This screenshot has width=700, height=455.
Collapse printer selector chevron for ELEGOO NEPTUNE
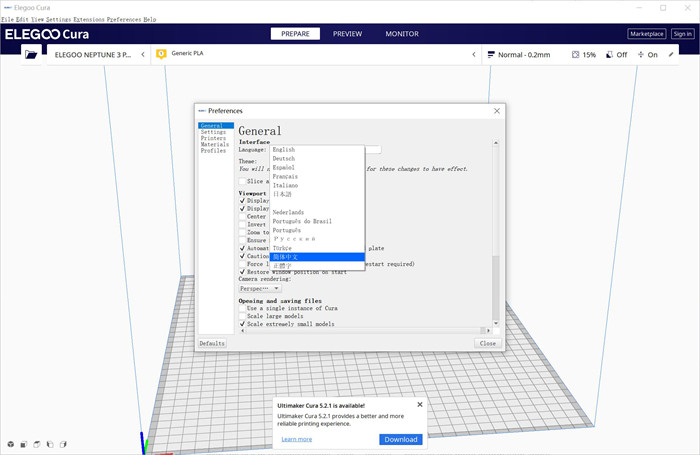tap(143, 54)
